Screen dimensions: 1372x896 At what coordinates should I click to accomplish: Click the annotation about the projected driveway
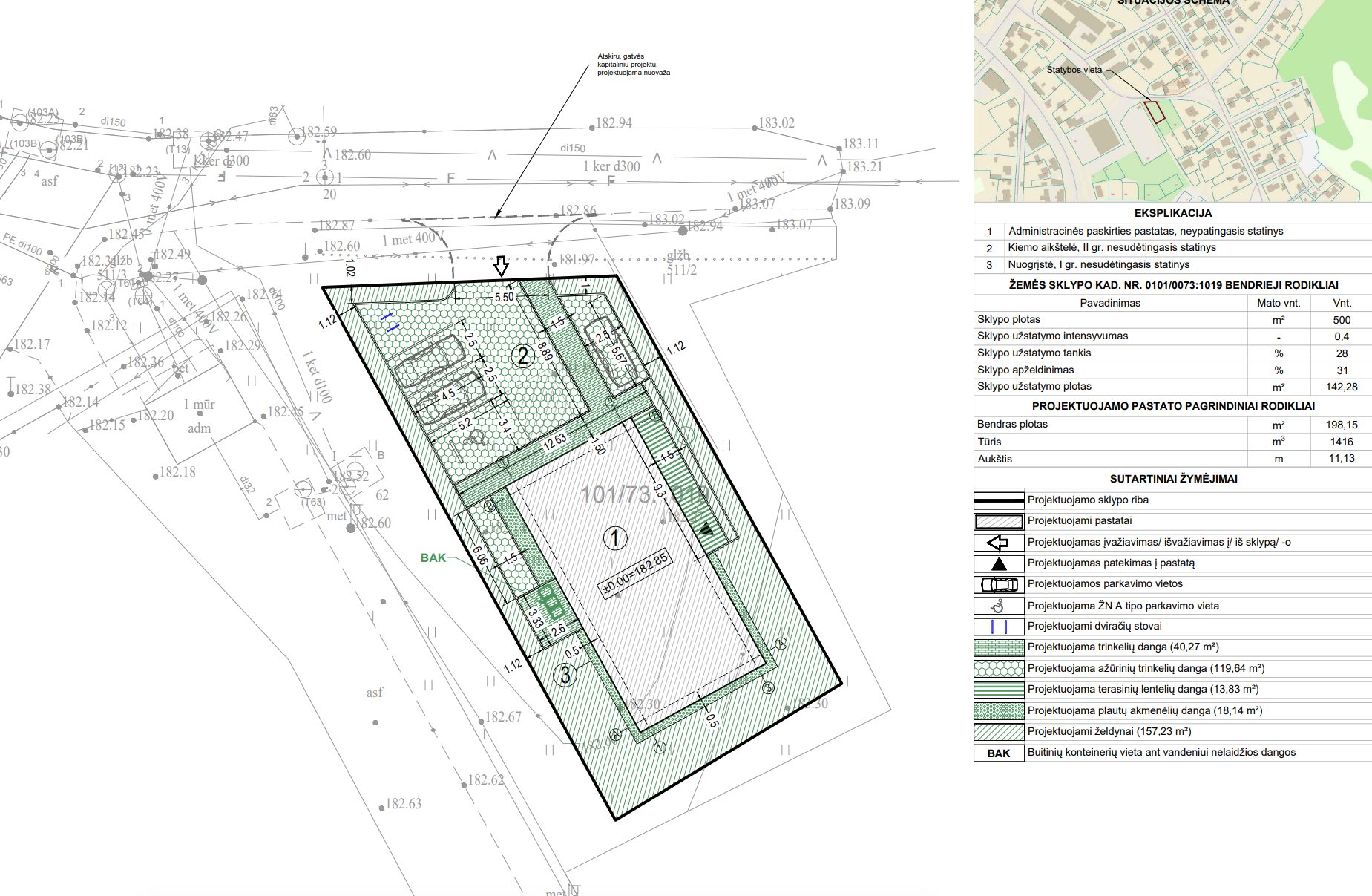coord(634,65)
